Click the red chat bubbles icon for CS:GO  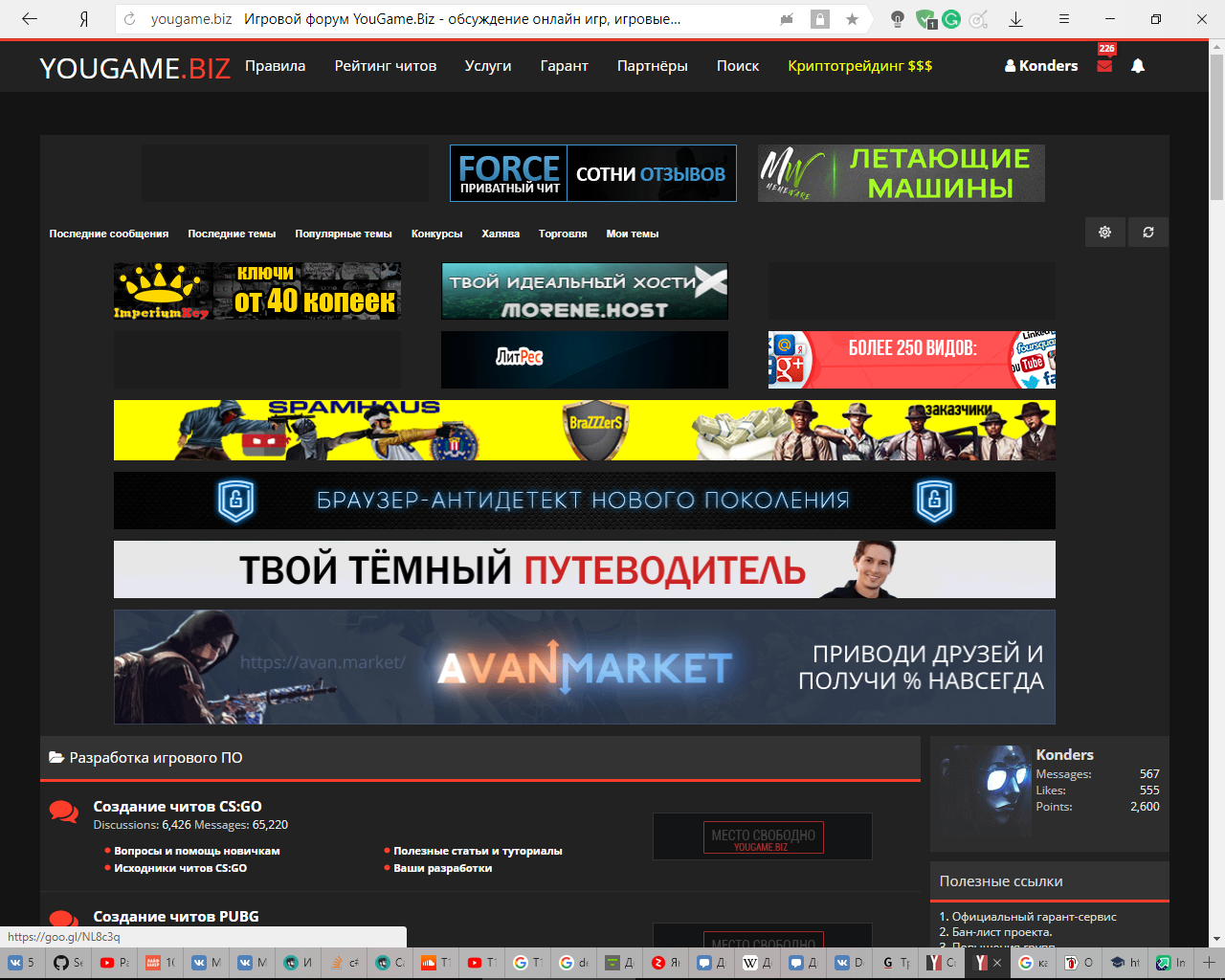64,812
